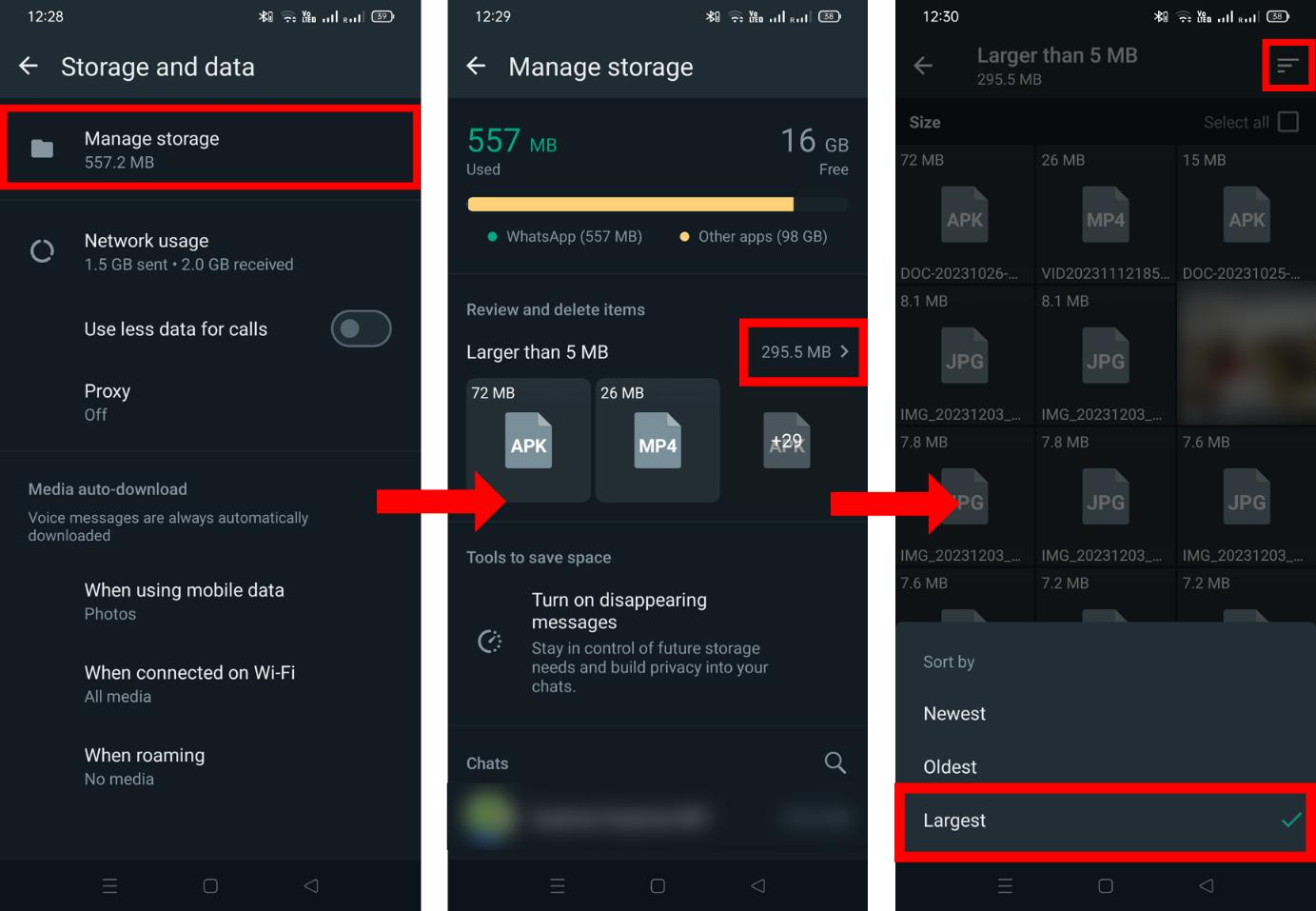This screenshot has height=911, width=1316.
Task: Go back from Manage storage screen
Action: point(476,66)
